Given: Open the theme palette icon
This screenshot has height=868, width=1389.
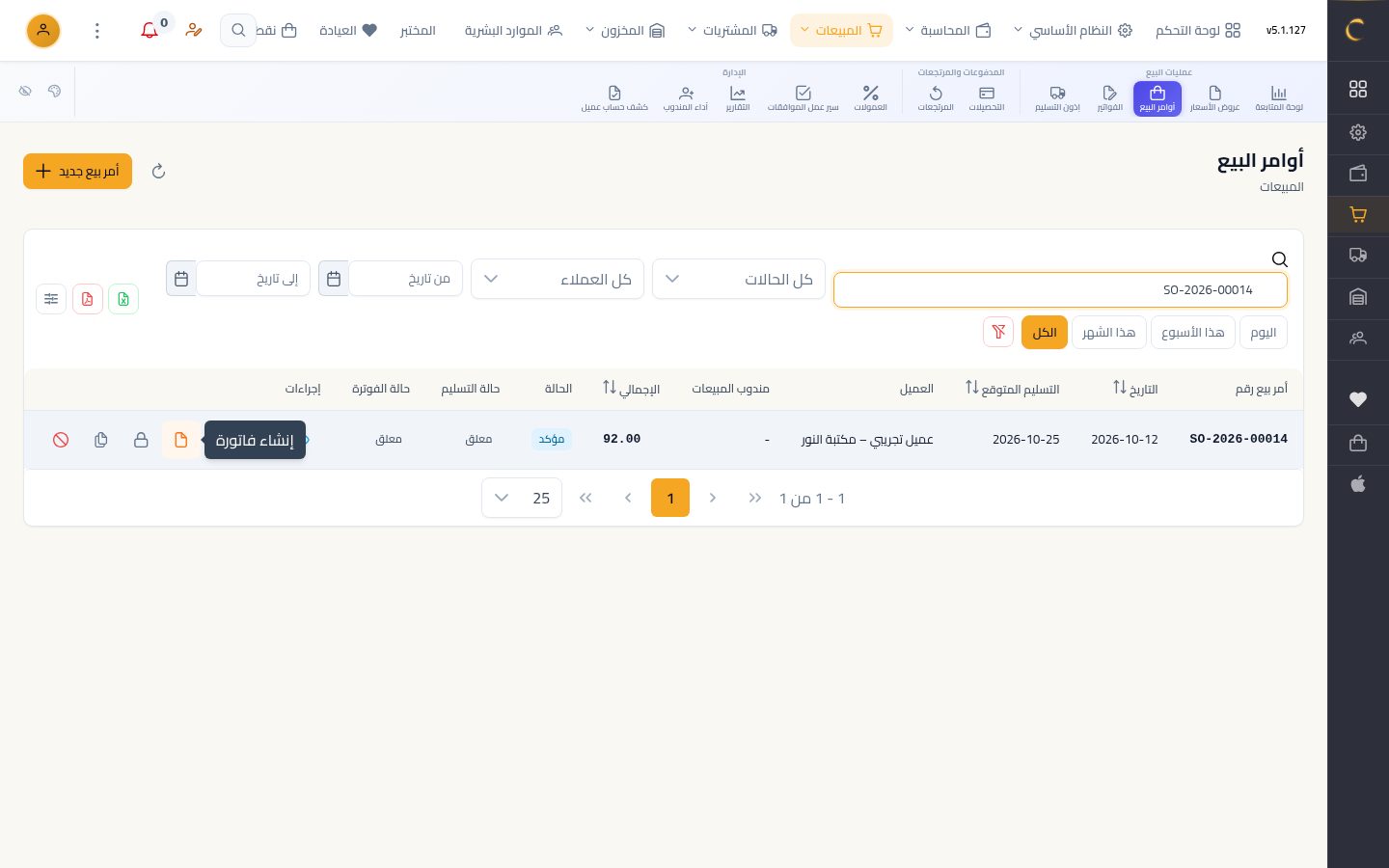Looking at the screenshot, I should (54, 91).
